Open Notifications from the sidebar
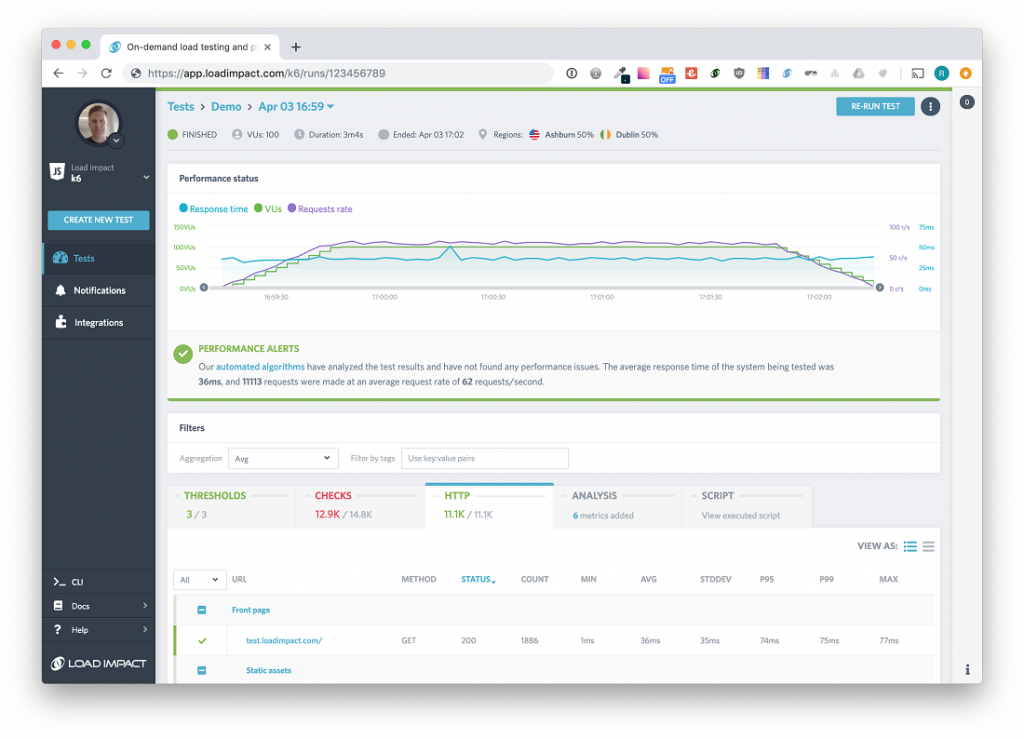 tap(92, 290)
